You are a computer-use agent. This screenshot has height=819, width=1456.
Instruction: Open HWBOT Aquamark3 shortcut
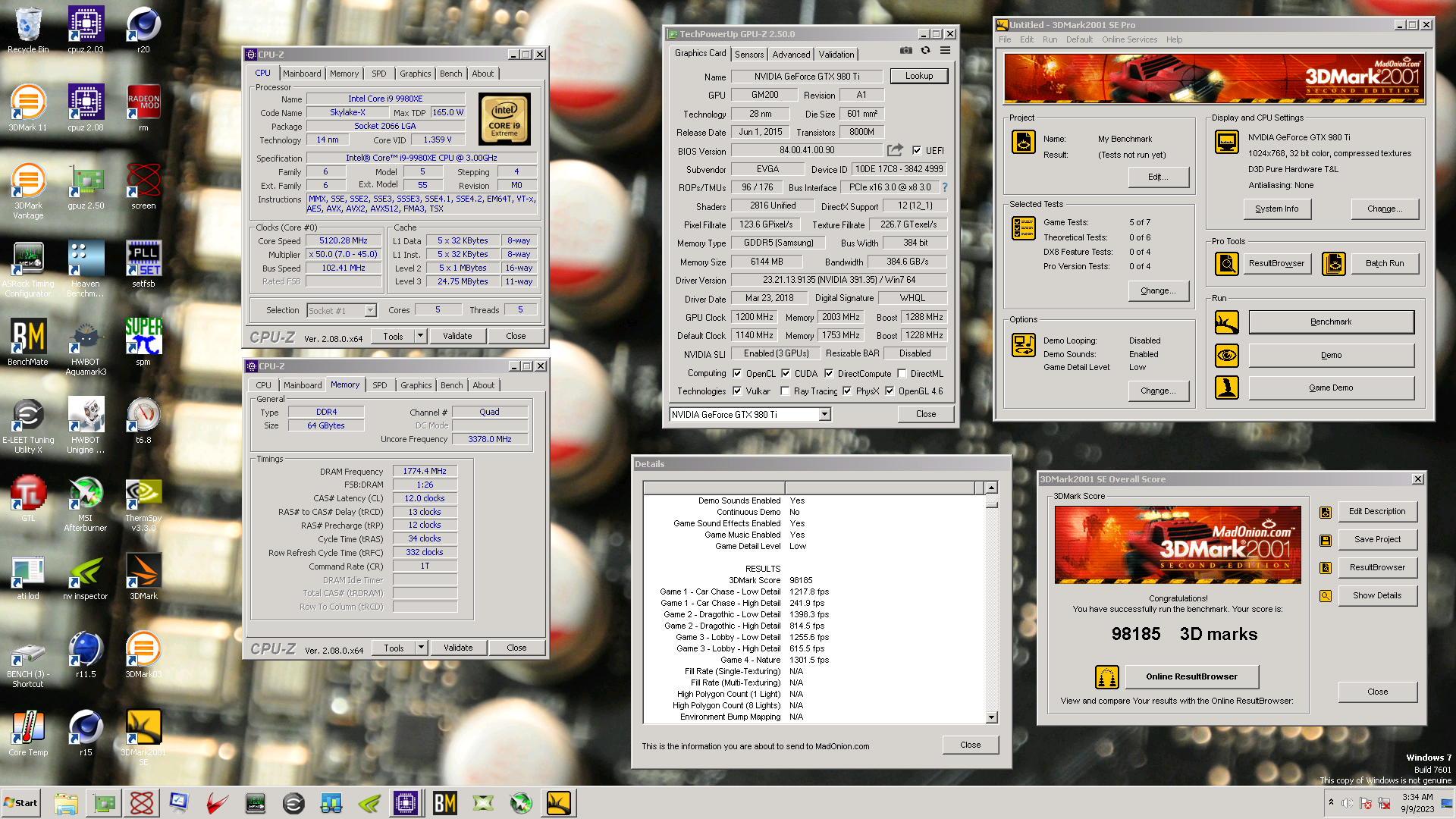(86, 347)
